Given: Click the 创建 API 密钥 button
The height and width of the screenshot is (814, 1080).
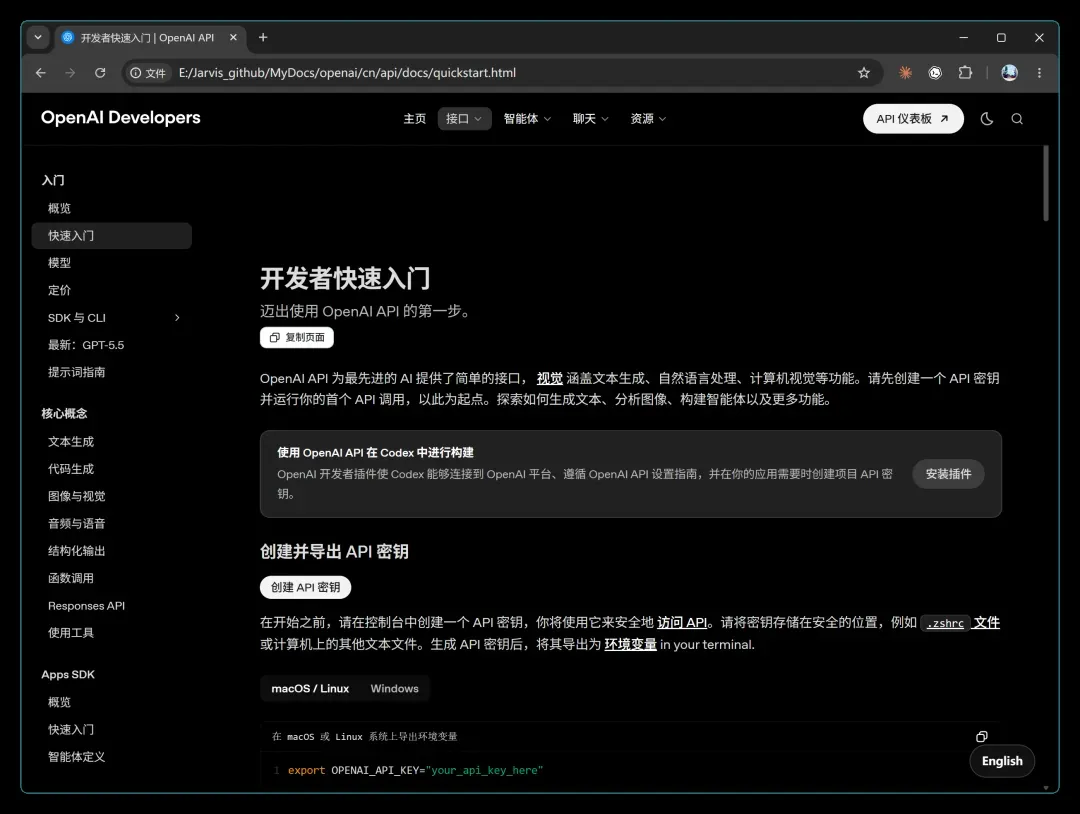Looking at the screenshot, I should [305, 587].
